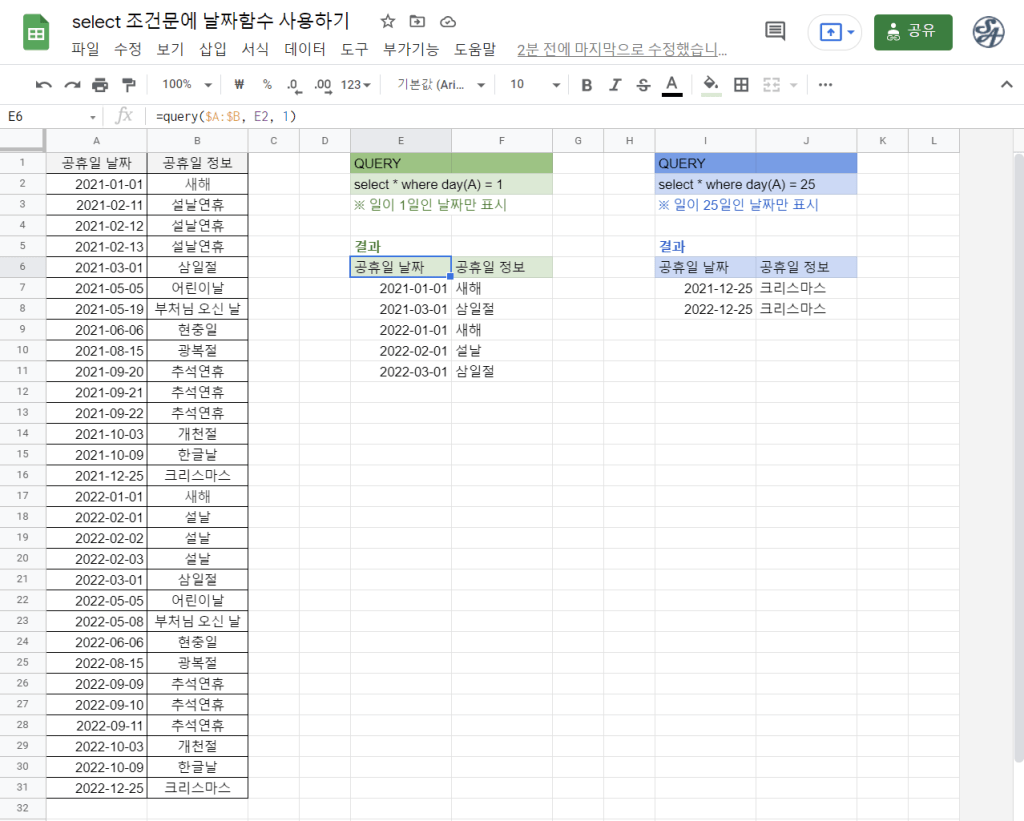The width and height of the screenshot is (1024, 821).
Task: Open the 100% zoom dropdown
Action: click(x=187, y=85)
